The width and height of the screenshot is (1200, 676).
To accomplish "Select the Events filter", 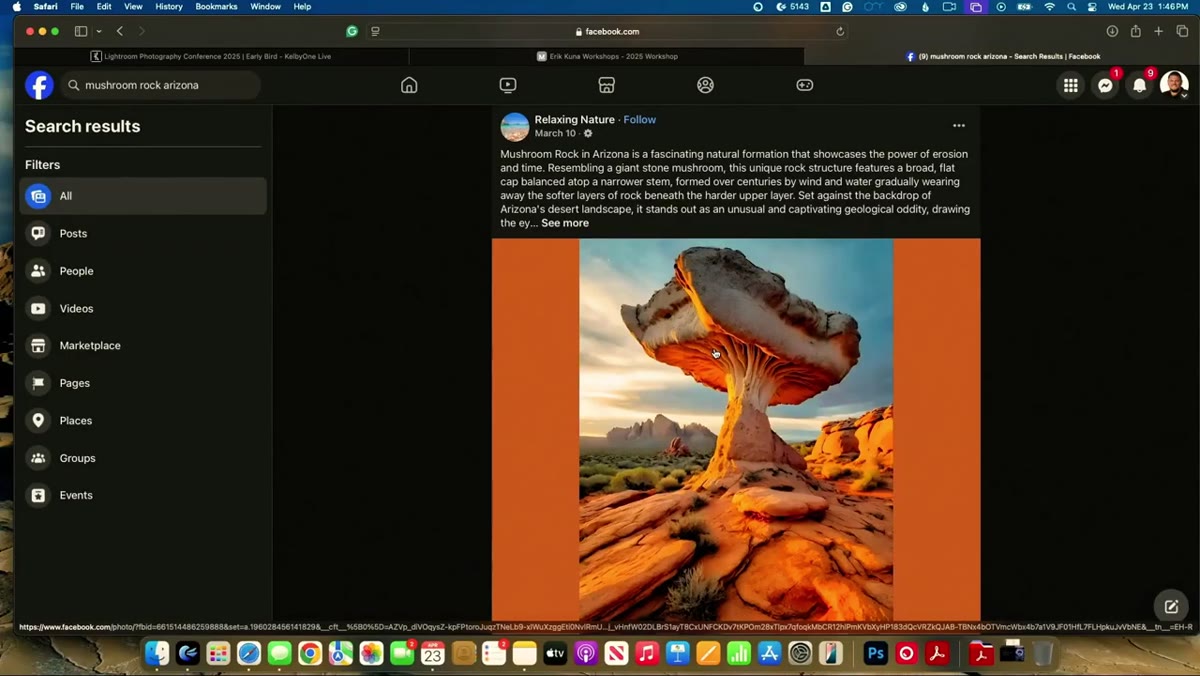I will [143, 495].
